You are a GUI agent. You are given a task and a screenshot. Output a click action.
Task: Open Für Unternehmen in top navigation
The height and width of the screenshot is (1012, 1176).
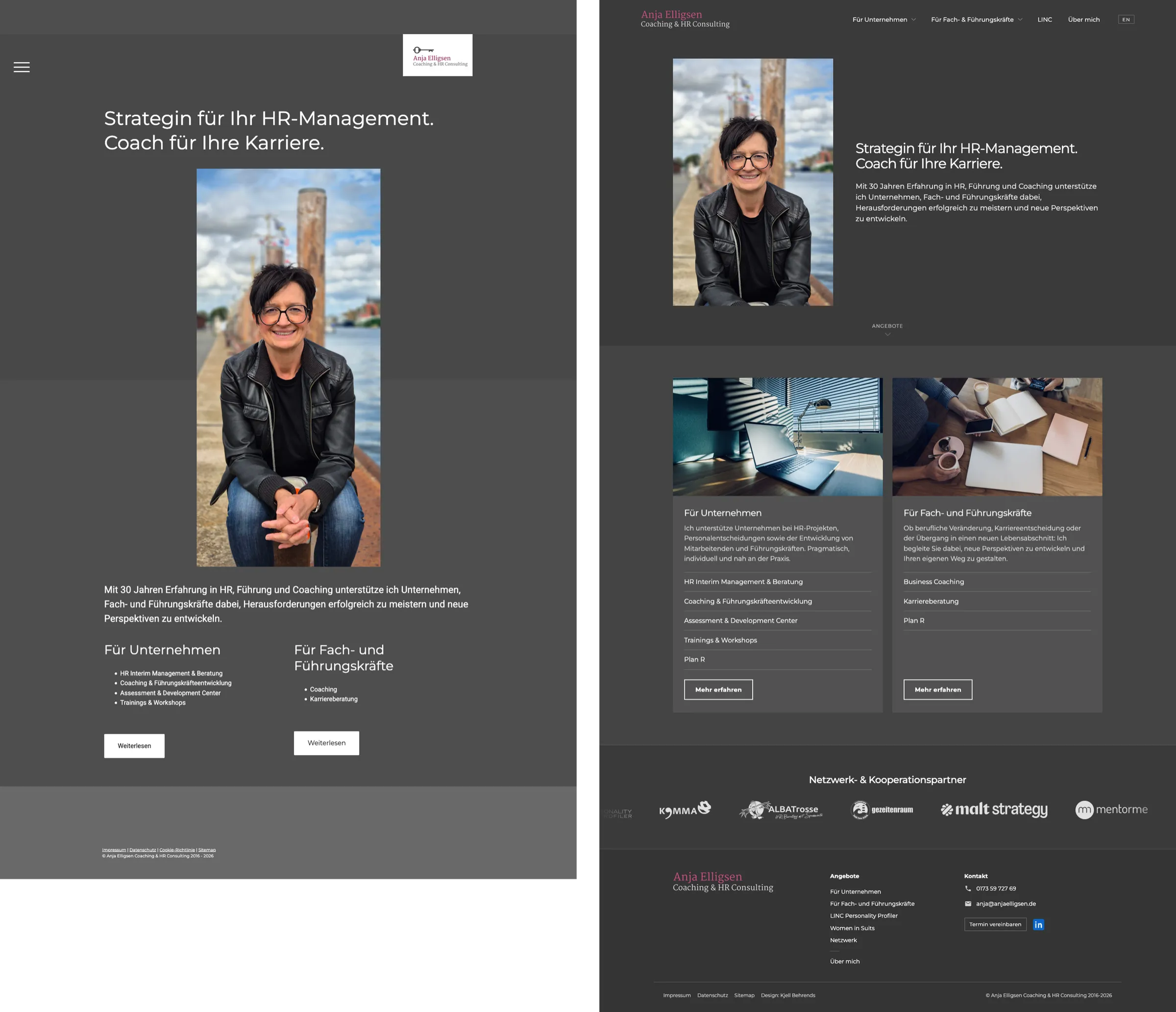(880, 19)
